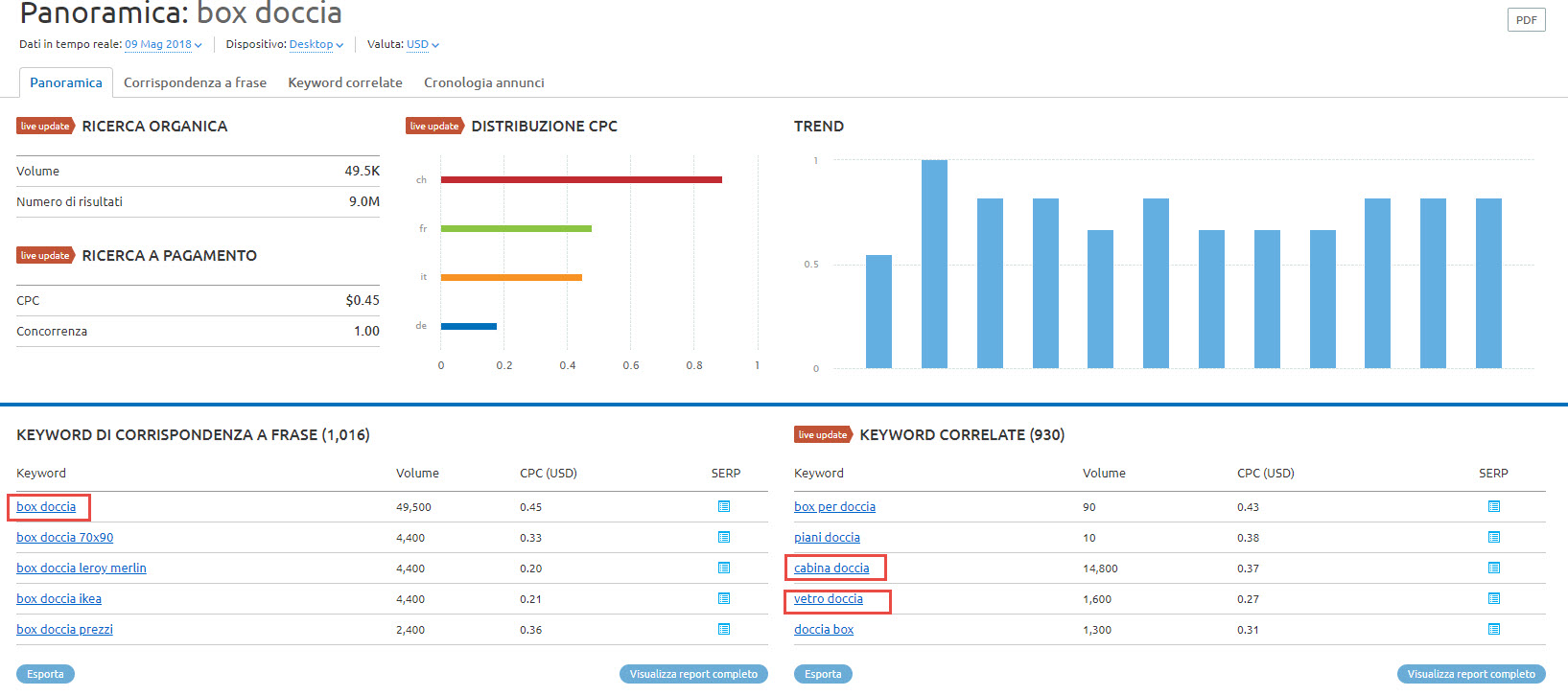View full report for related keywords
Viewport: 1568px width, 696px height.
(x=1471, y=674)
